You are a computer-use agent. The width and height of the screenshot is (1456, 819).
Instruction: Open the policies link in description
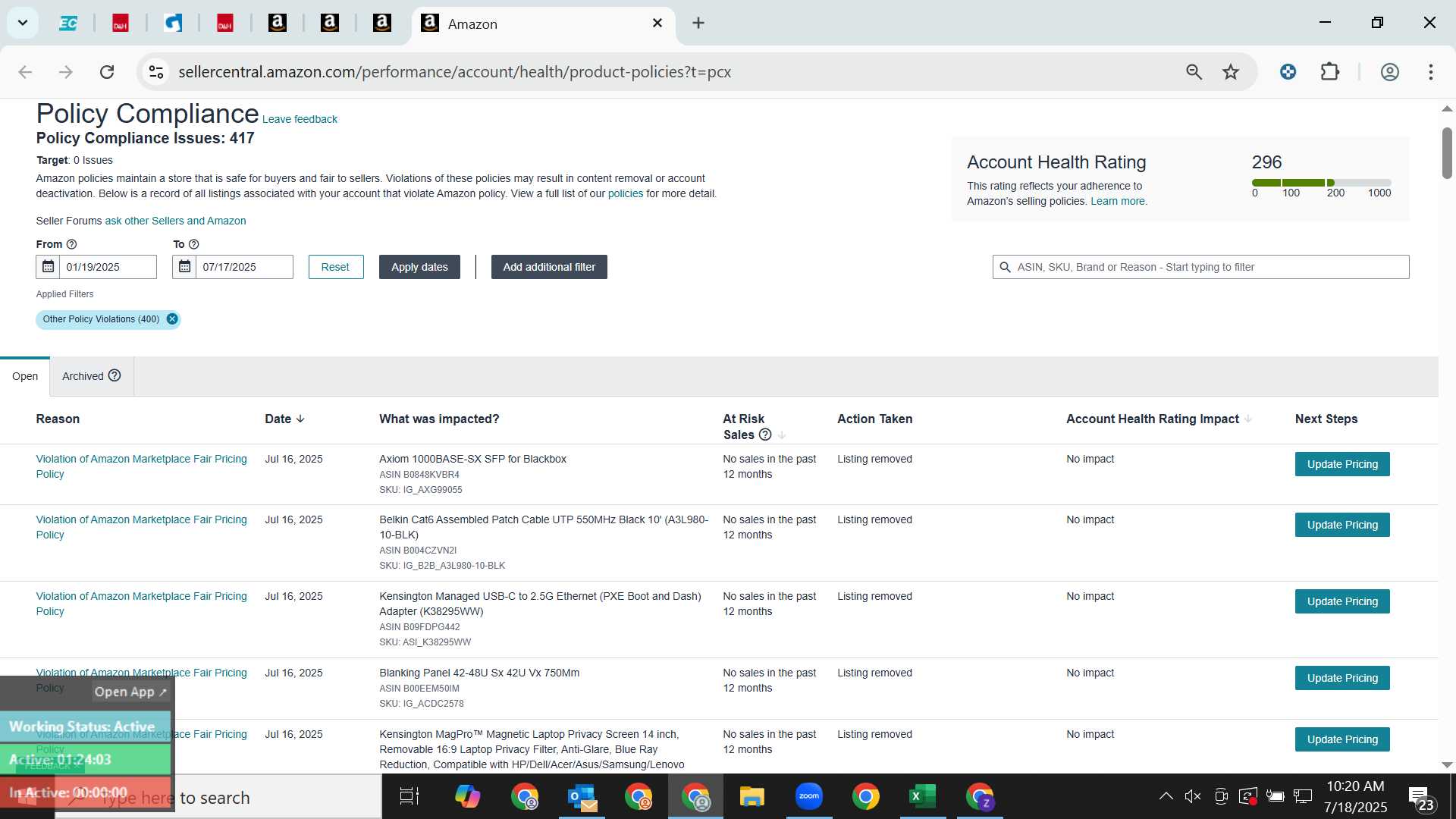coord(625,193)
